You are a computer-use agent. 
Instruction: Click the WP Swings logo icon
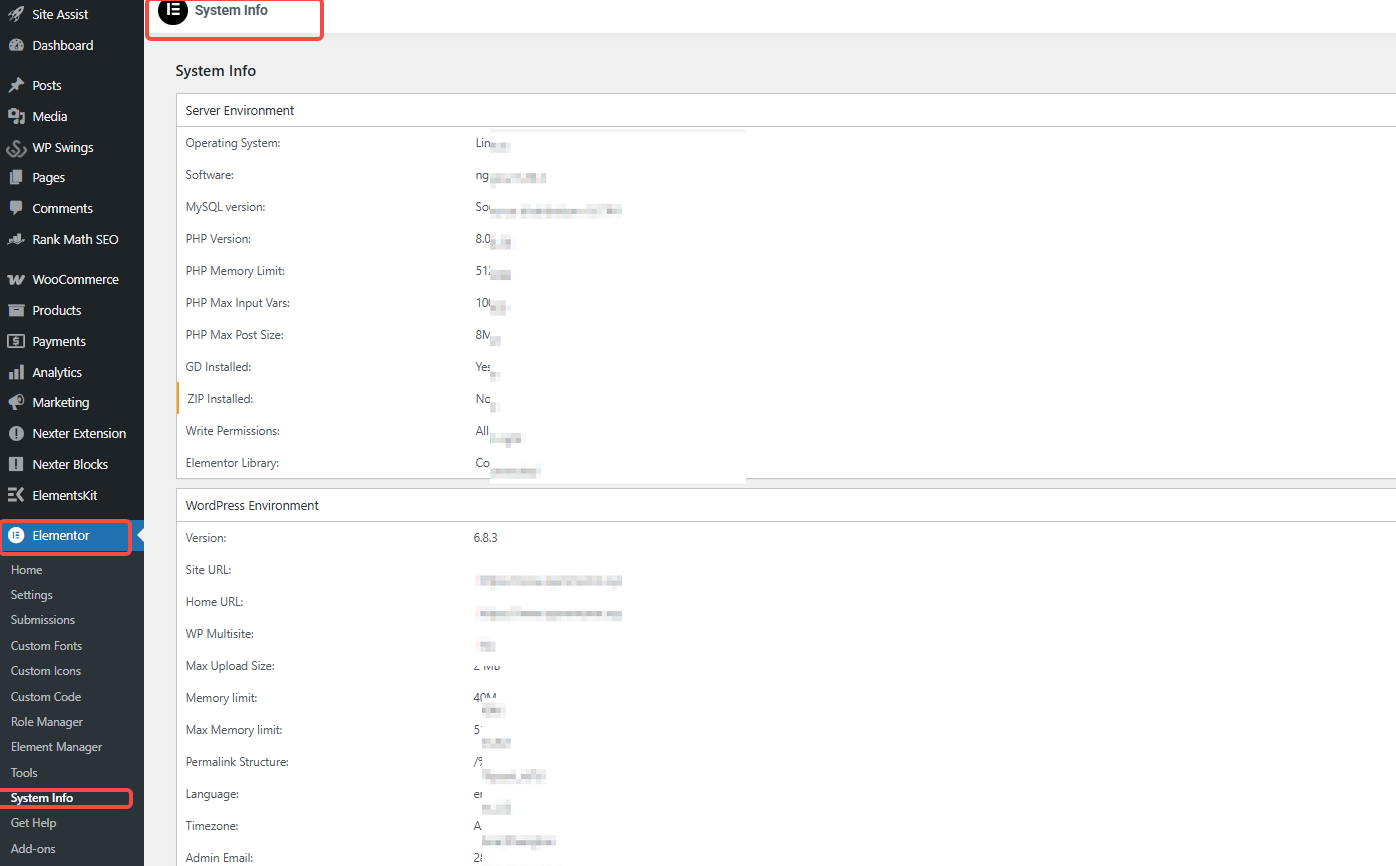point(16,148)
